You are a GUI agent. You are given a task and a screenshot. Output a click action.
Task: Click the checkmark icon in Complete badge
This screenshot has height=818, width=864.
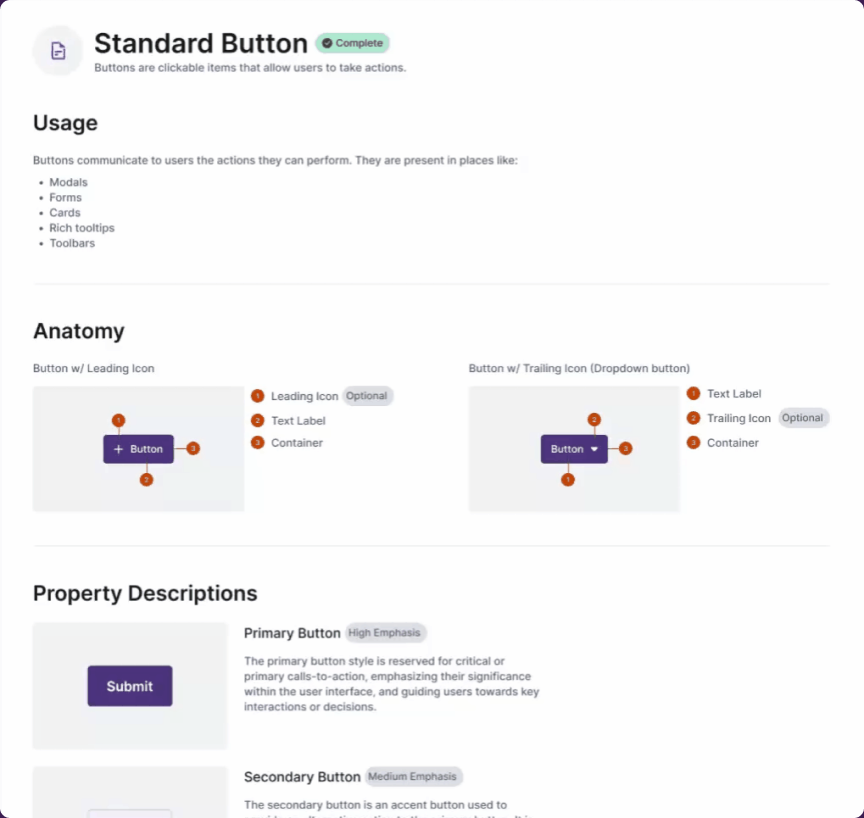point(327,43)
